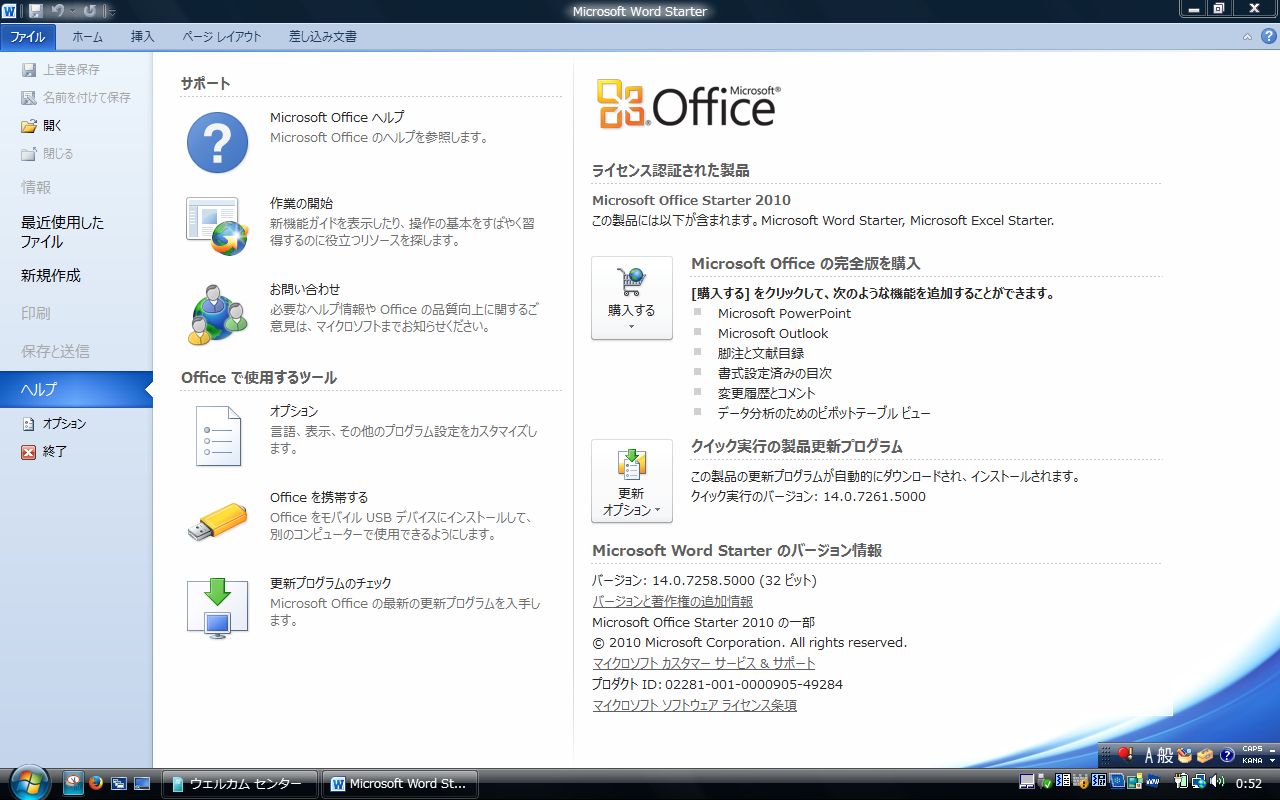
Task: Click 名前を付けて保存 in the File menu
Action: (75, 98)
